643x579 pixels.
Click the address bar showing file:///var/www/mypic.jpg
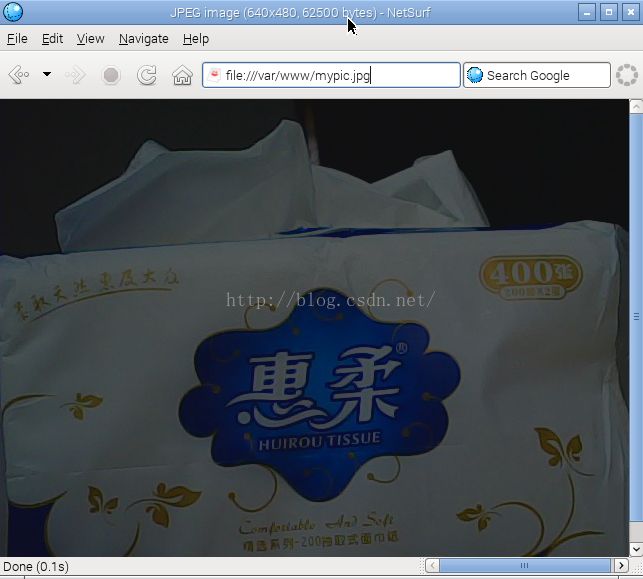(x=331, y=75)
